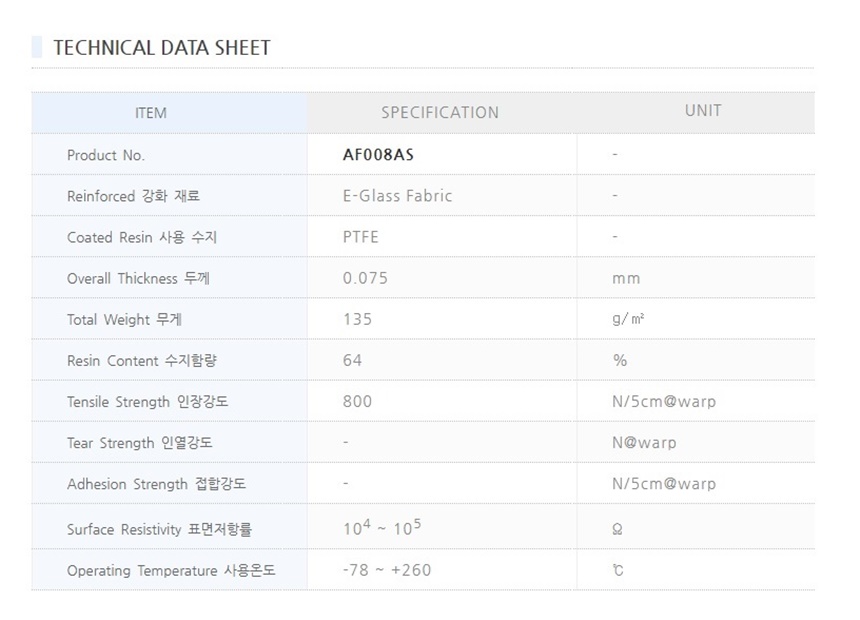
Task: Select the AF008AS product number
Action: tap(378, 155)
